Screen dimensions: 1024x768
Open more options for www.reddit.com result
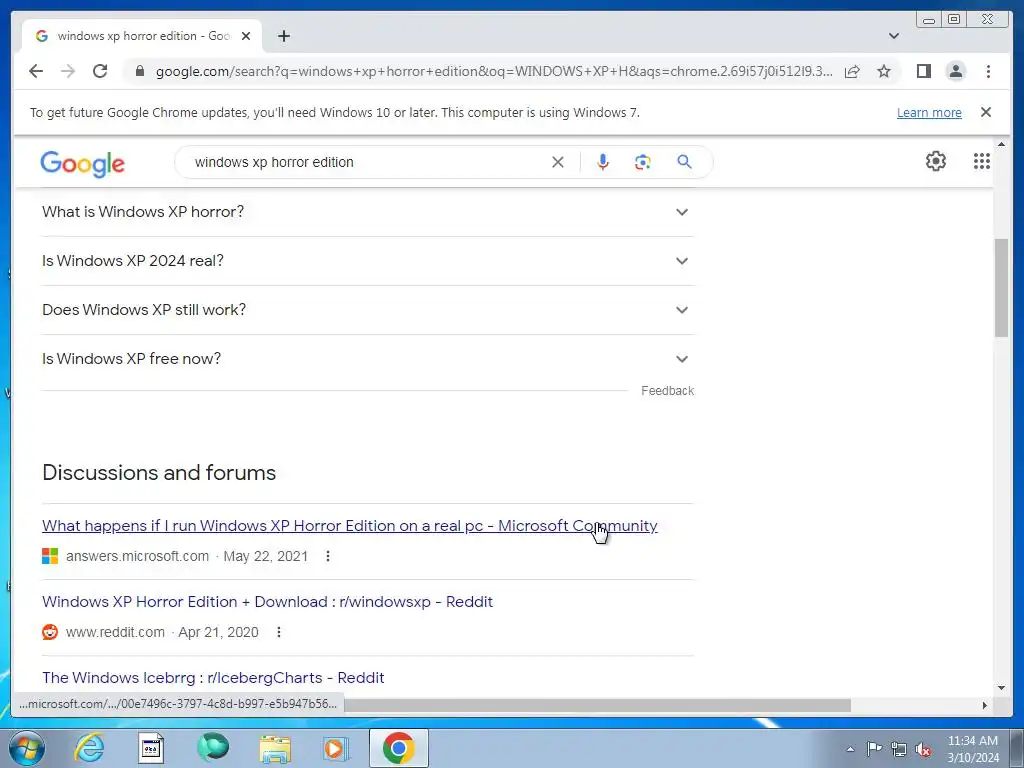279,632
